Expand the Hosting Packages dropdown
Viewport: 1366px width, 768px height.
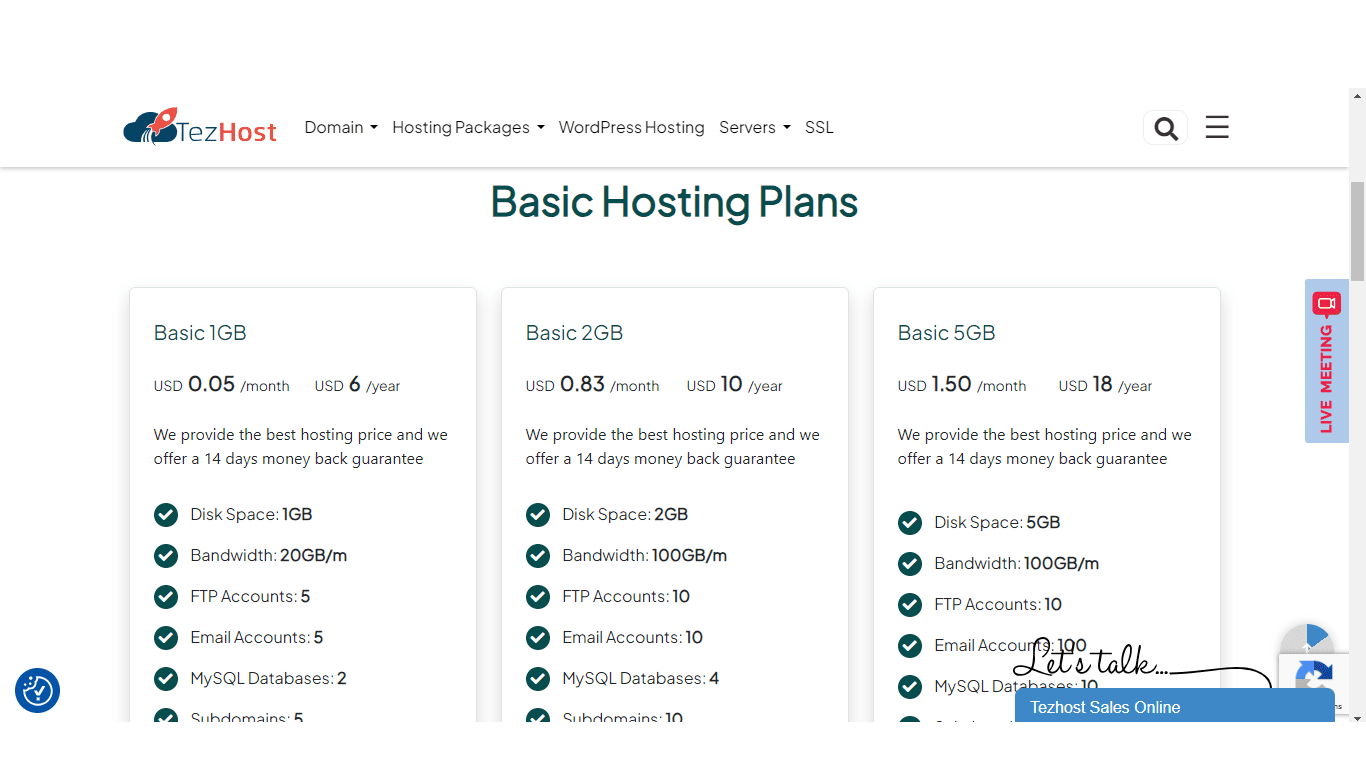coord(468,127)
